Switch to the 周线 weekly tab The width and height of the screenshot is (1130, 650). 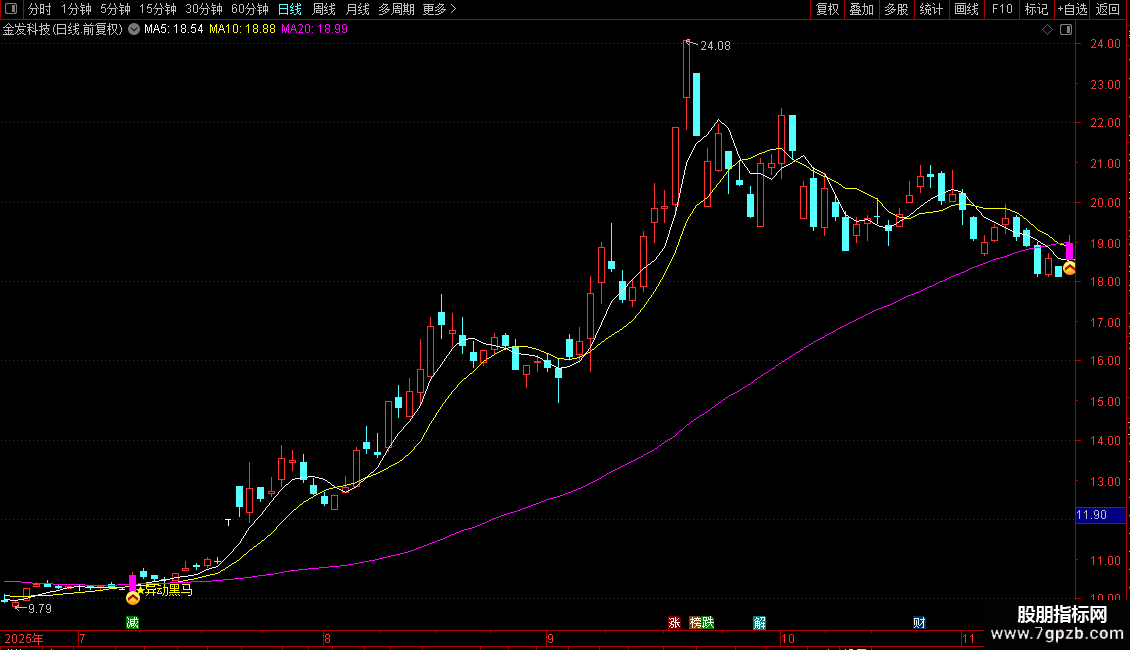(324, 9)
